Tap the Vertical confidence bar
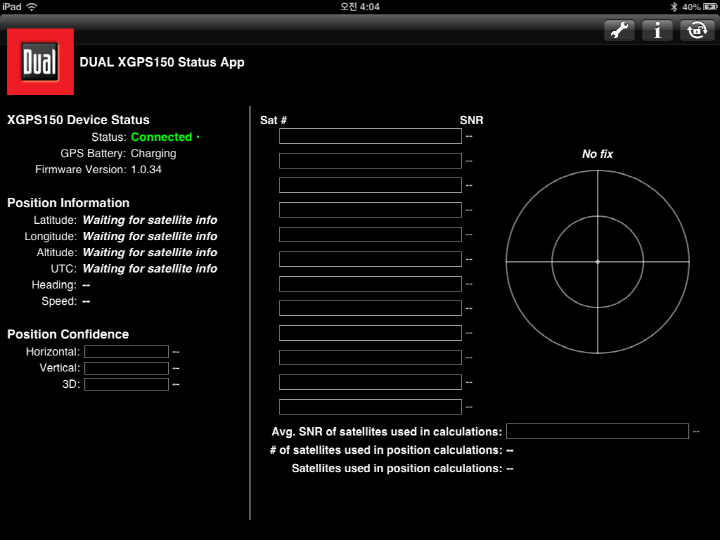The height and width of the screenshot is (540, 720). 126,368
